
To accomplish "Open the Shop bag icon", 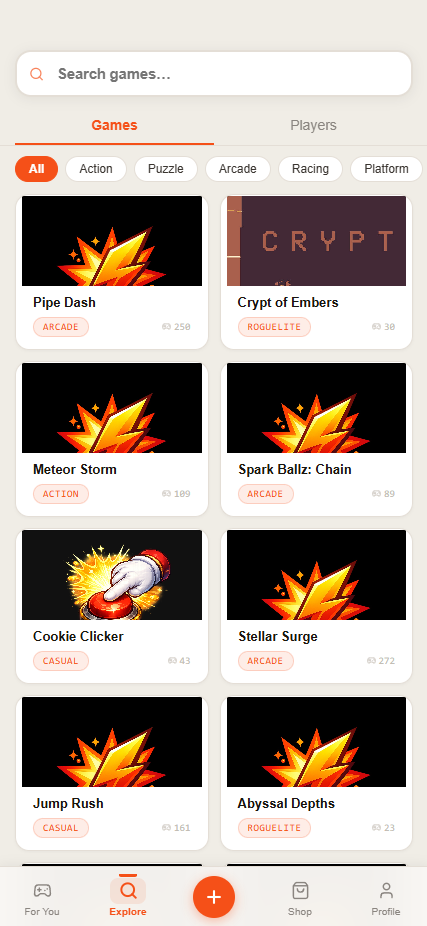I will (x=300, y=890).
